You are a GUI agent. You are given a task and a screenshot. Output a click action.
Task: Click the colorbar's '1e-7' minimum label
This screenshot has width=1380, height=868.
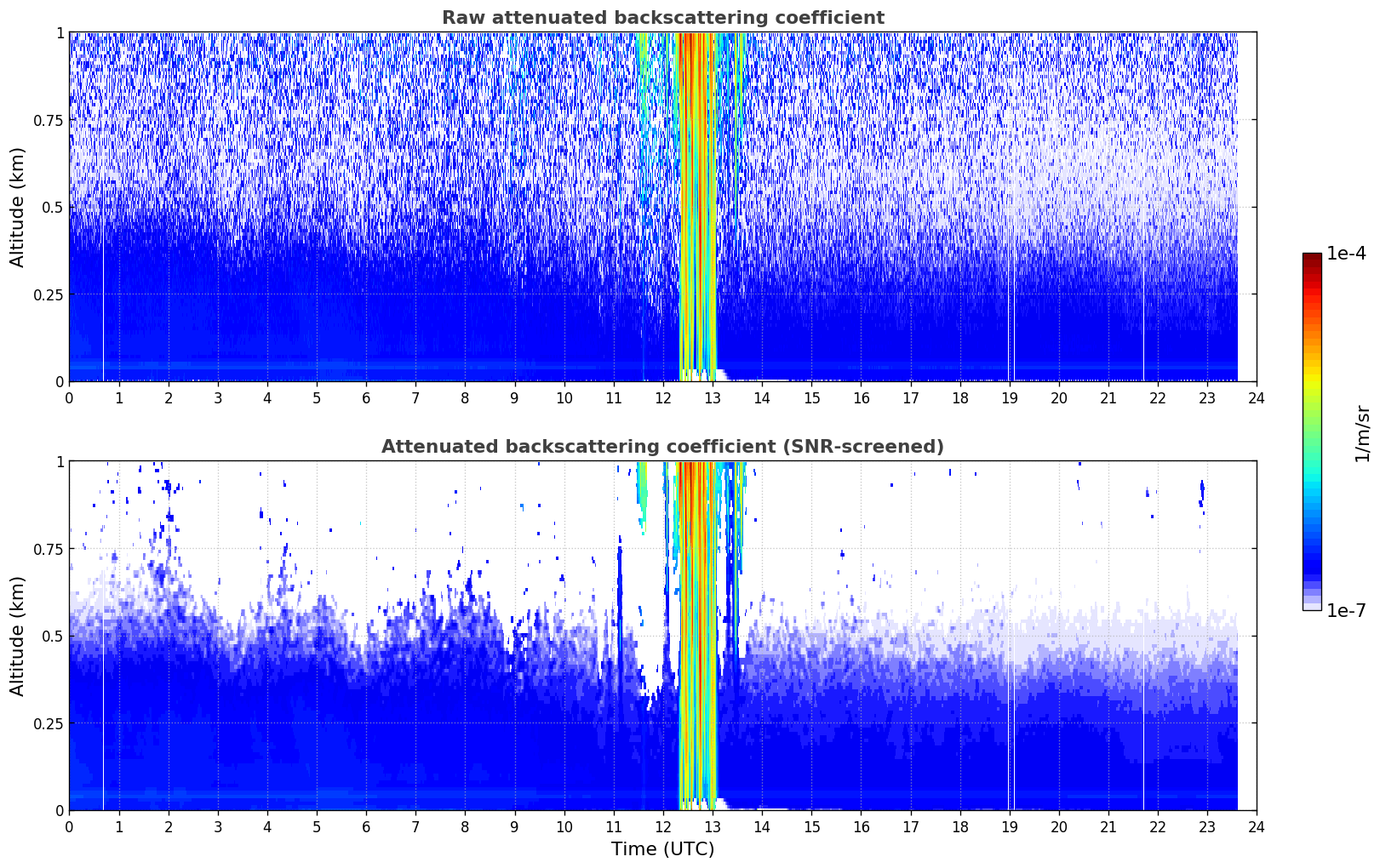point(1345,610)
